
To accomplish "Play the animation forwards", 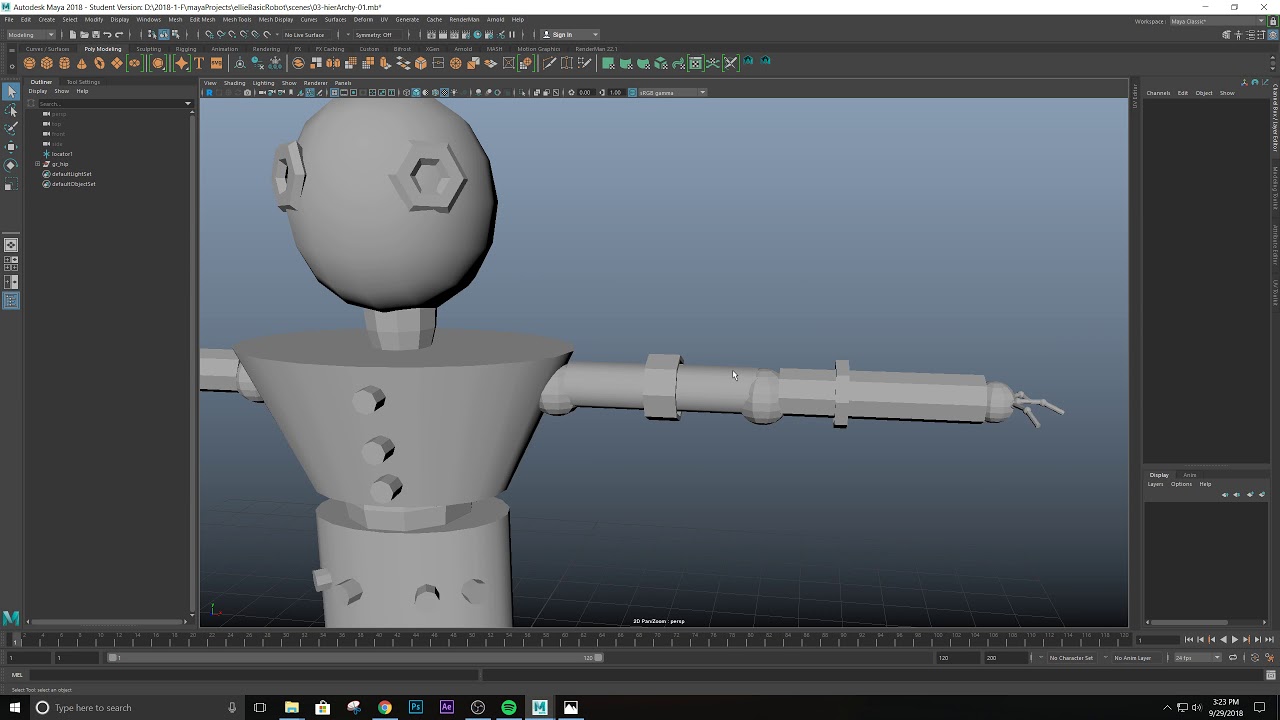I will click(1235, 640).
